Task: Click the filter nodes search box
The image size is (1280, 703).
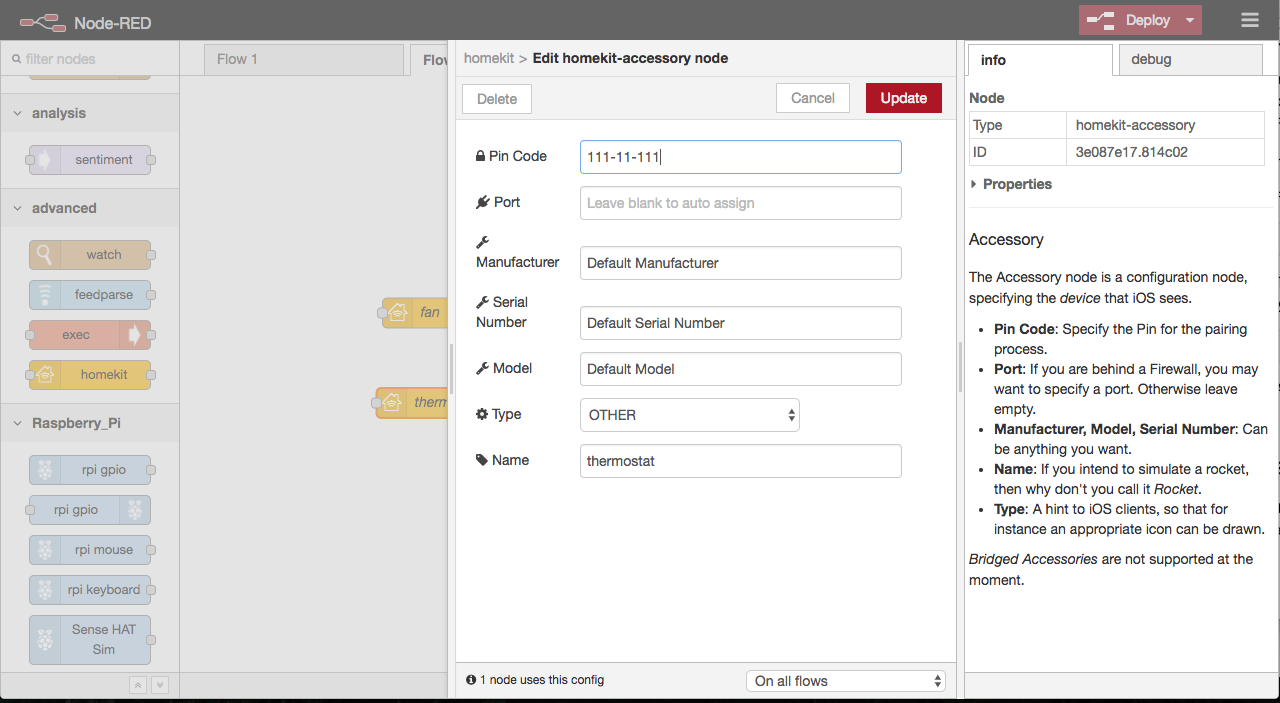Action: (89, 59)
